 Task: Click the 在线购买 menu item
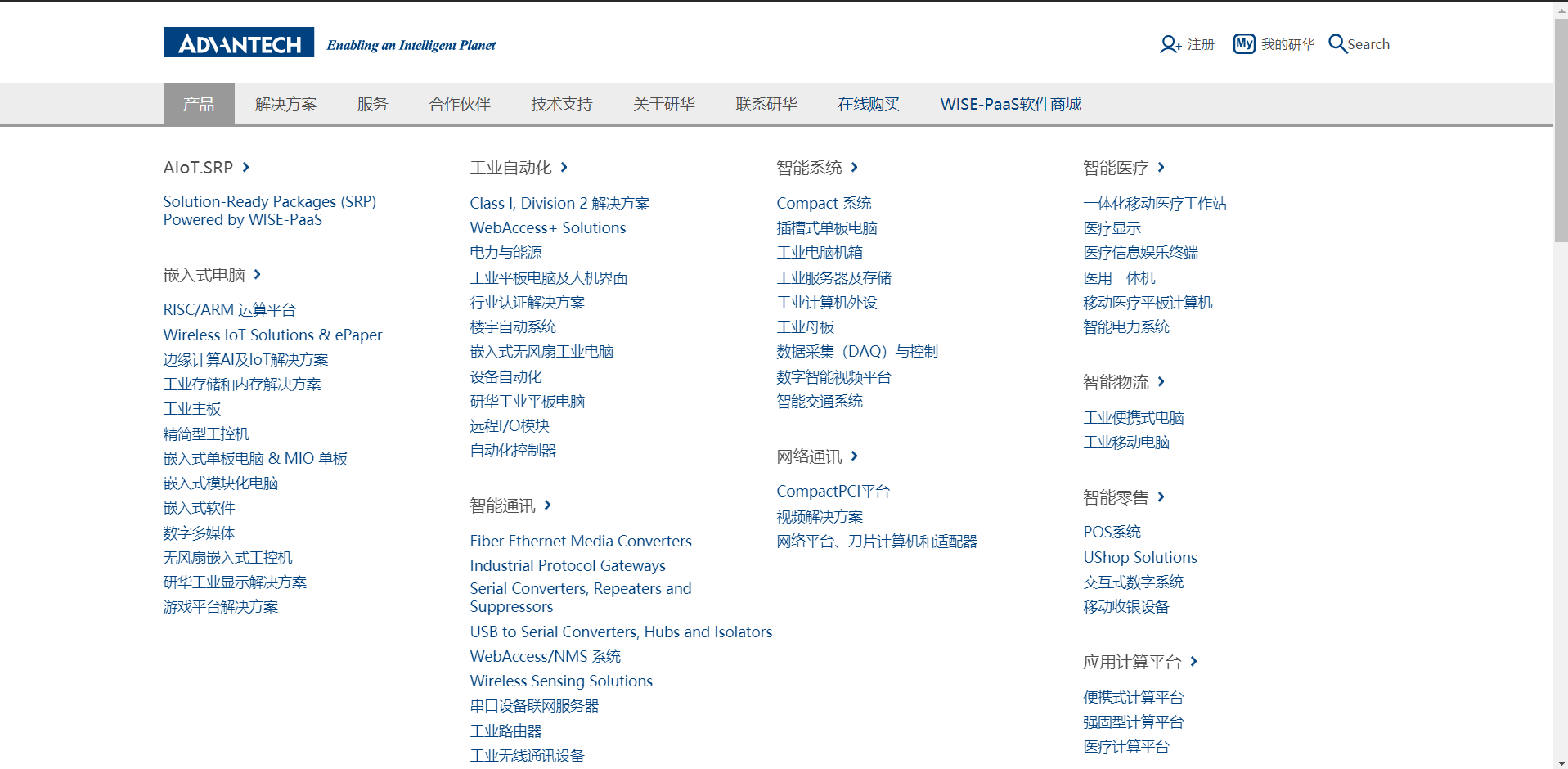pos(868,104)
